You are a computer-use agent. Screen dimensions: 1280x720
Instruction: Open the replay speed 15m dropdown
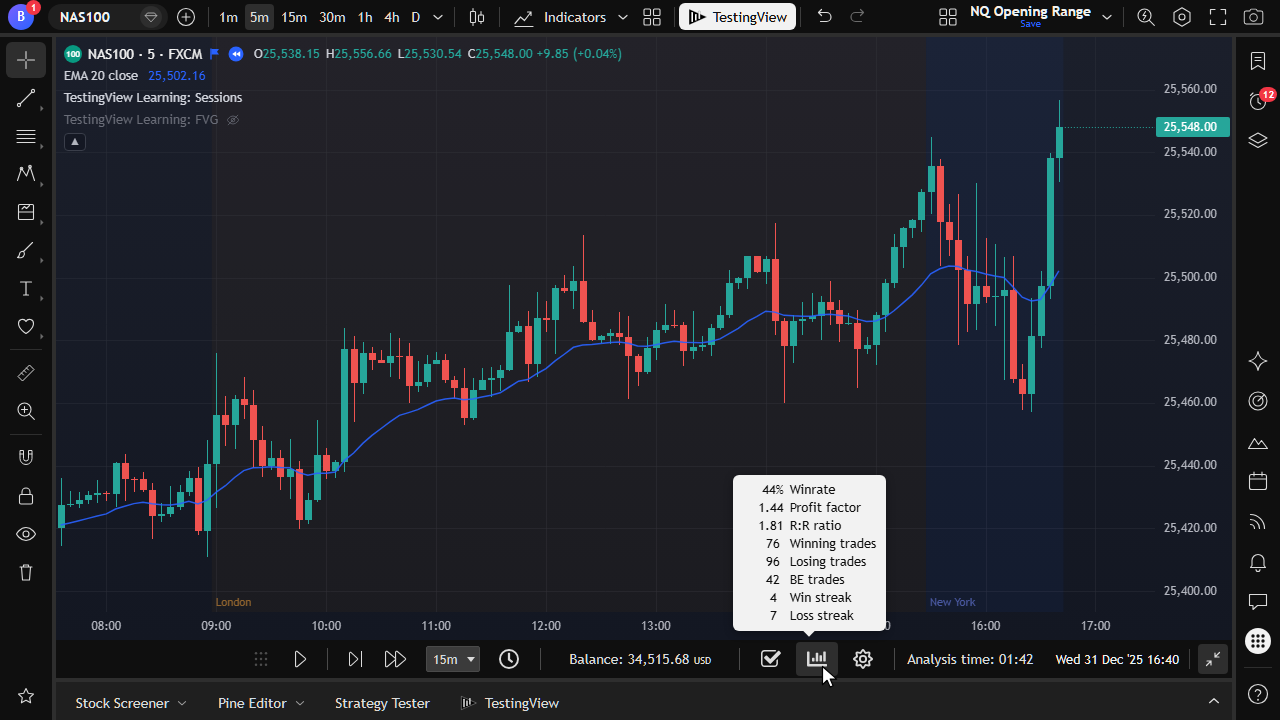pyautogui.click(x=453, y=659)
